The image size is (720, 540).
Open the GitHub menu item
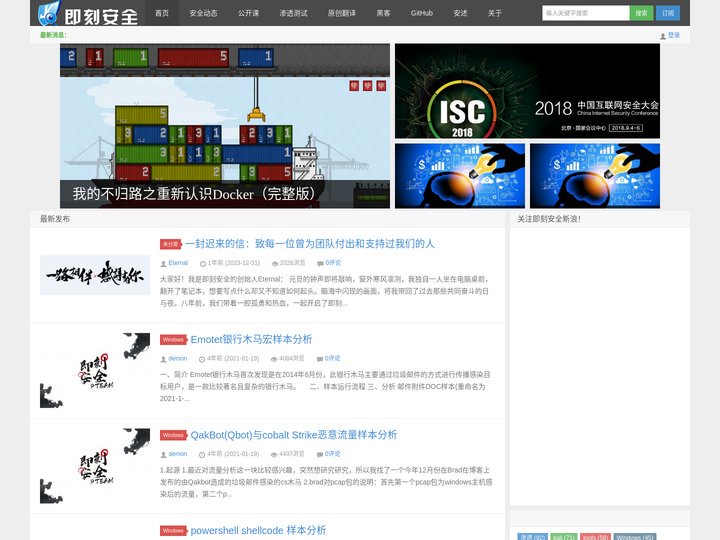pos(422,13)
